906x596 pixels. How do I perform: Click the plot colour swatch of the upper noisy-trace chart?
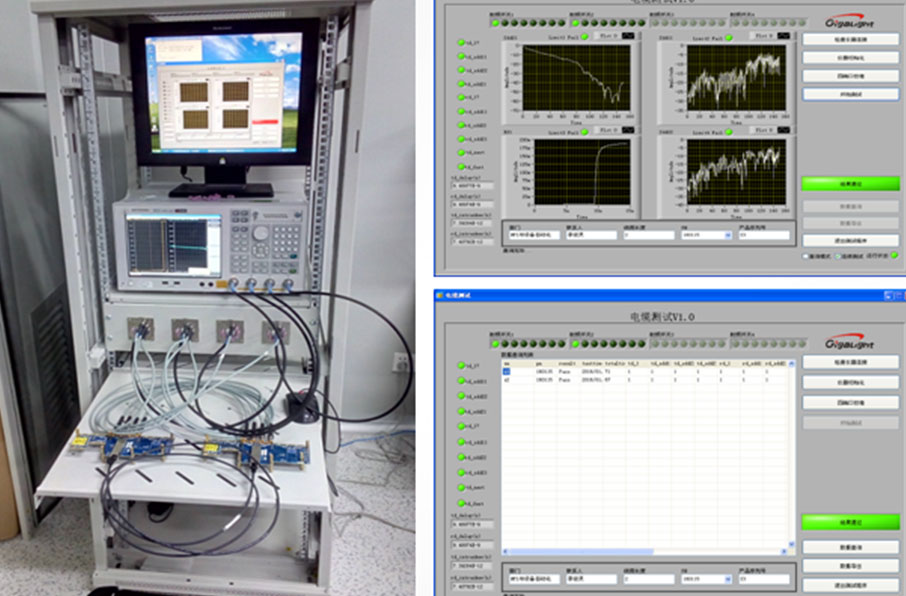(x=784, y=36)
